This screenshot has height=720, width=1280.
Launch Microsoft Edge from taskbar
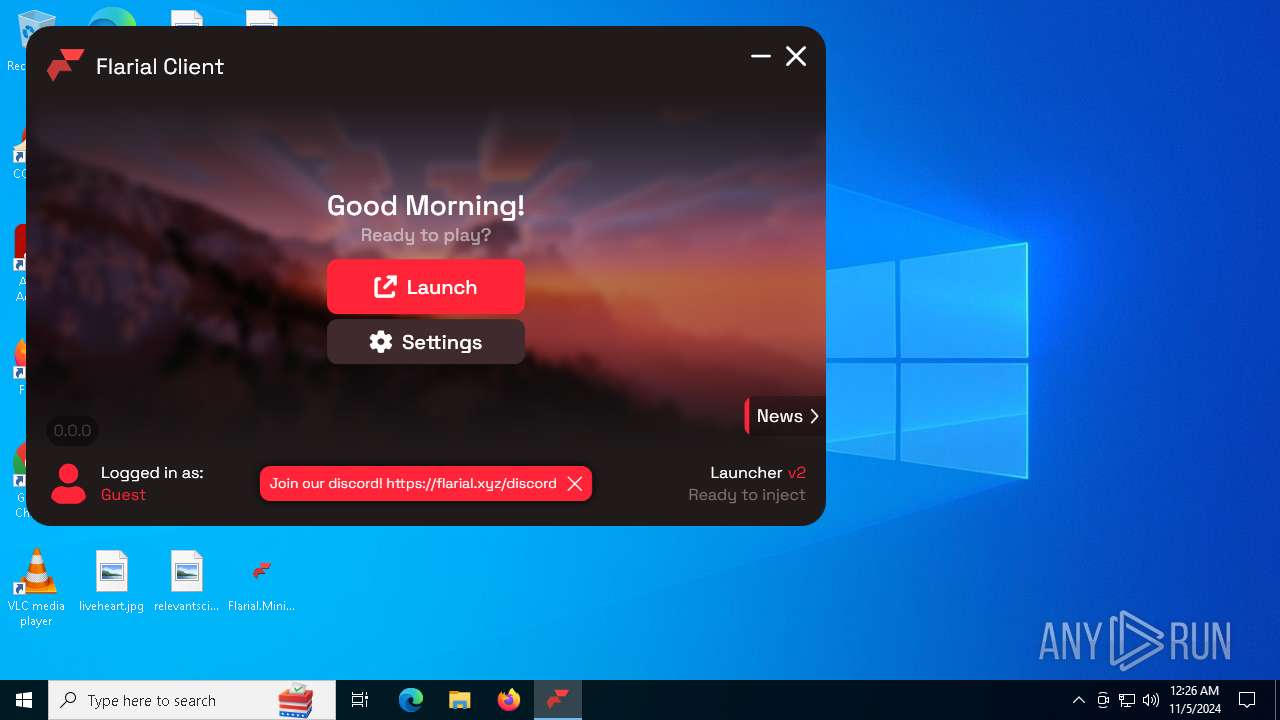coord(411,700)
